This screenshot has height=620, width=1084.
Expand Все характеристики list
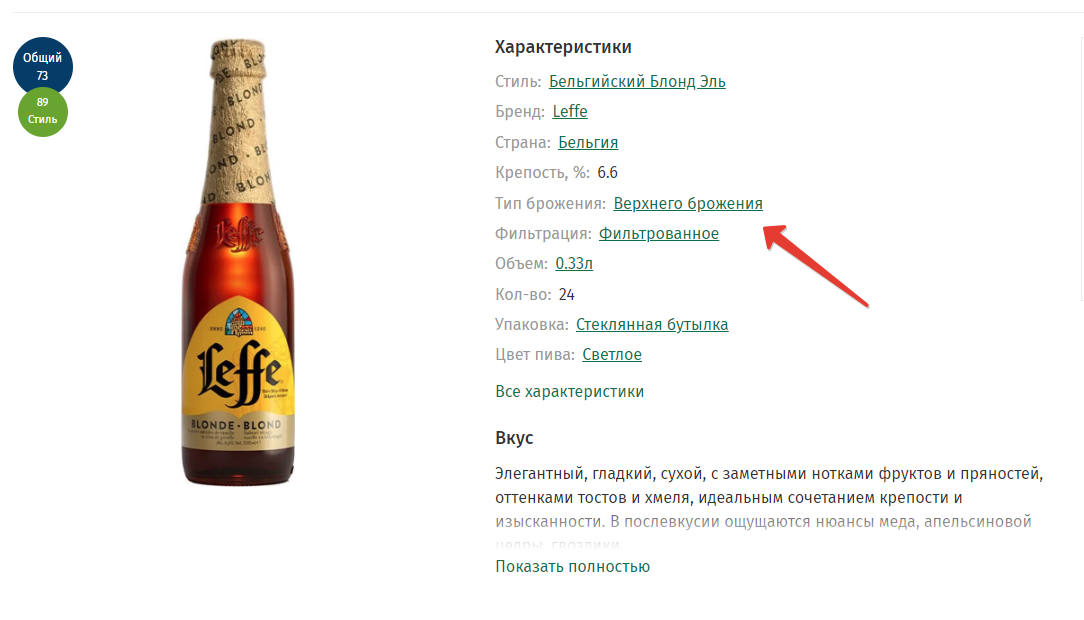pyautogui.click(x=570, y=391)
